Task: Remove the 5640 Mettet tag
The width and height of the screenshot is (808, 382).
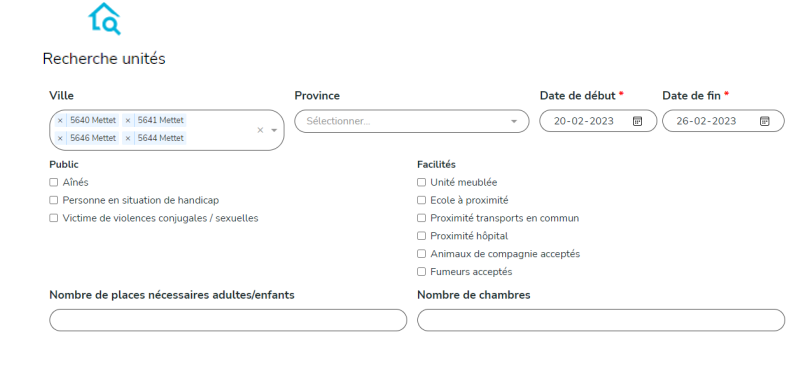Action: click(60, 120)
